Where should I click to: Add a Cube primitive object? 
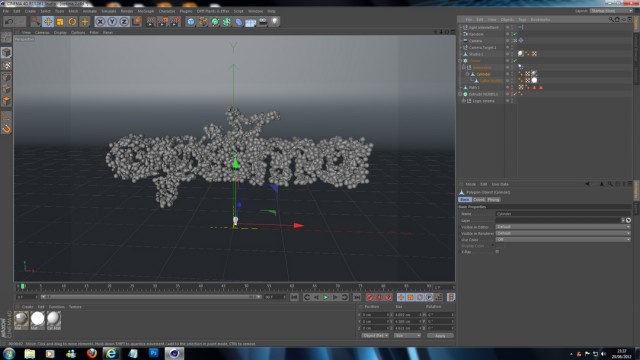[191, 22]
